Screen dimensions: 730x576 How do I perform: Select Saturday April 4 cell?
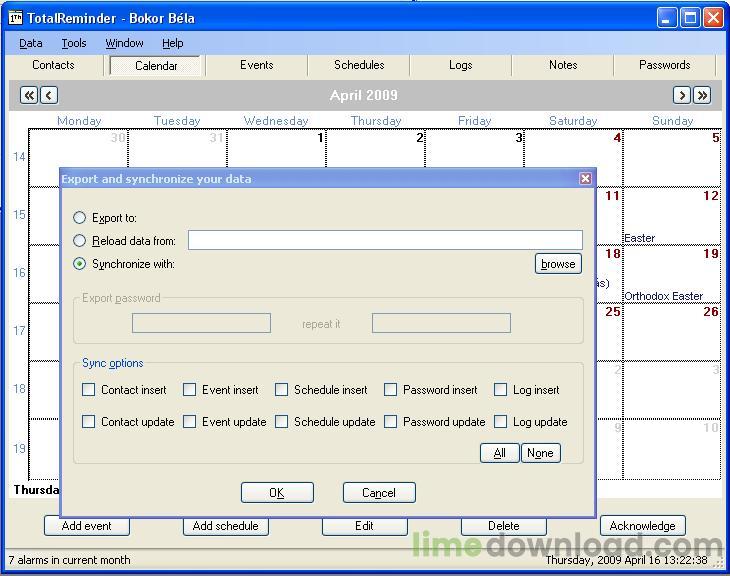tap(574, 149)
